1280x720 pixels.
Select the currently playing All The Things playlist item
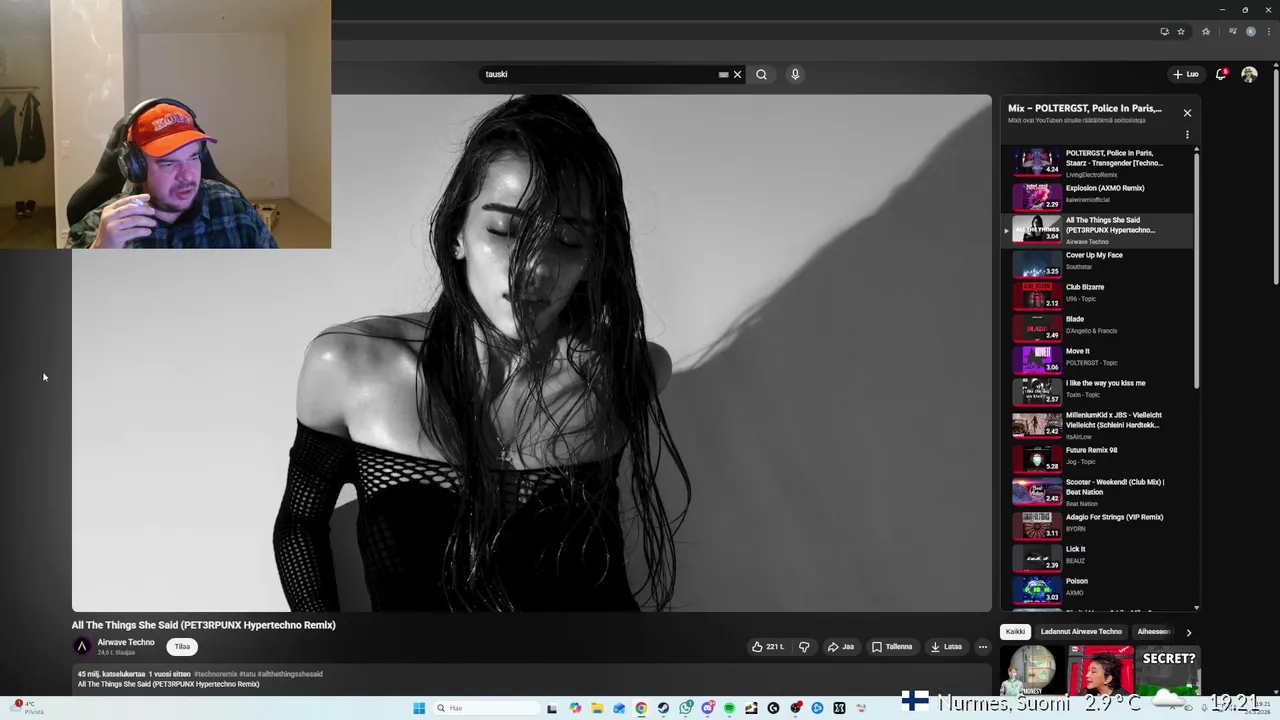click(1097, 229)
